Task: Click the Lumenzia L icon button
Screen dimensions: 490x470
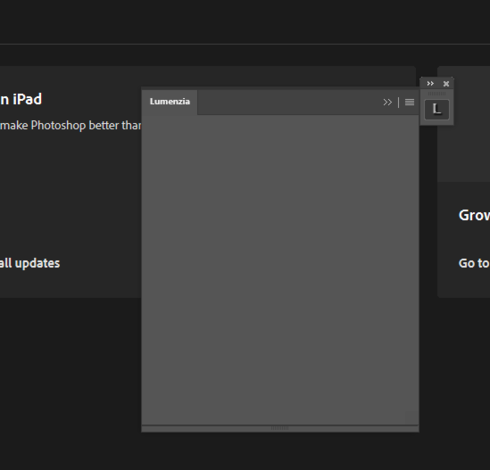Action: click(x=437, y=109)
